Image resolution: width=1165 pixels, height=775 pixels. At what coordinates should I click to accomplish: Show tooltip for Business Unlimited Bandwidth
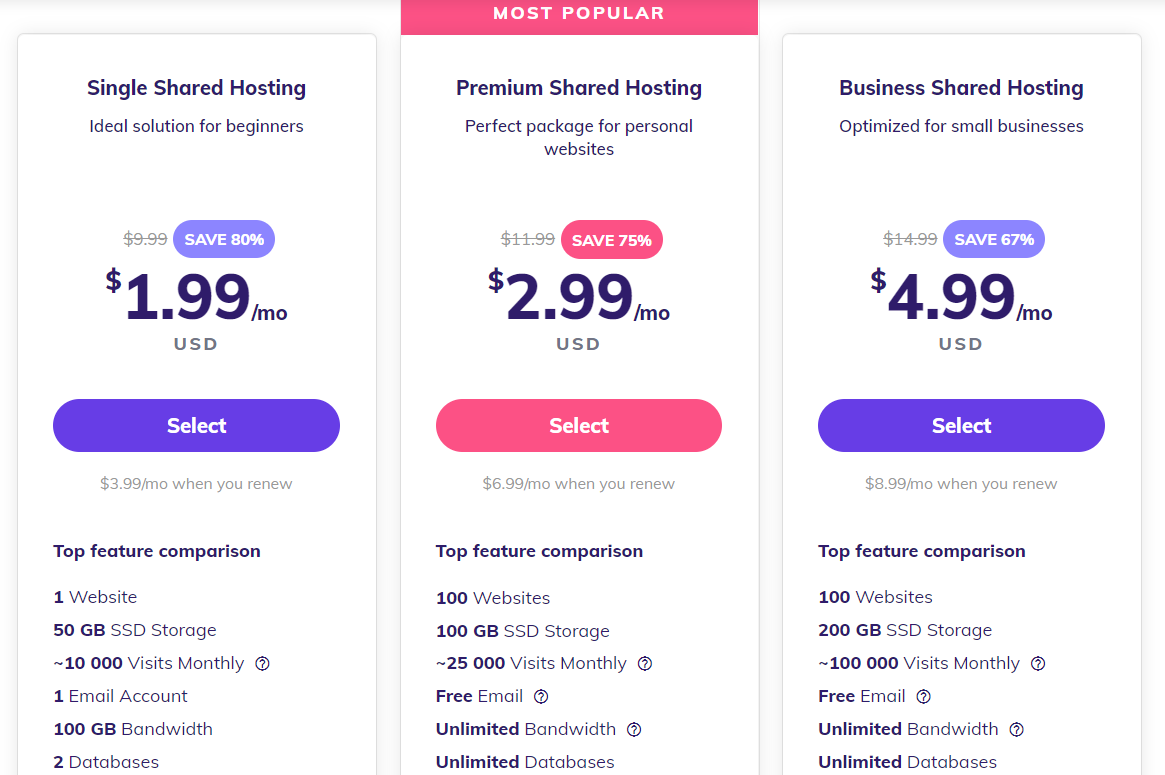(1017, 729)
